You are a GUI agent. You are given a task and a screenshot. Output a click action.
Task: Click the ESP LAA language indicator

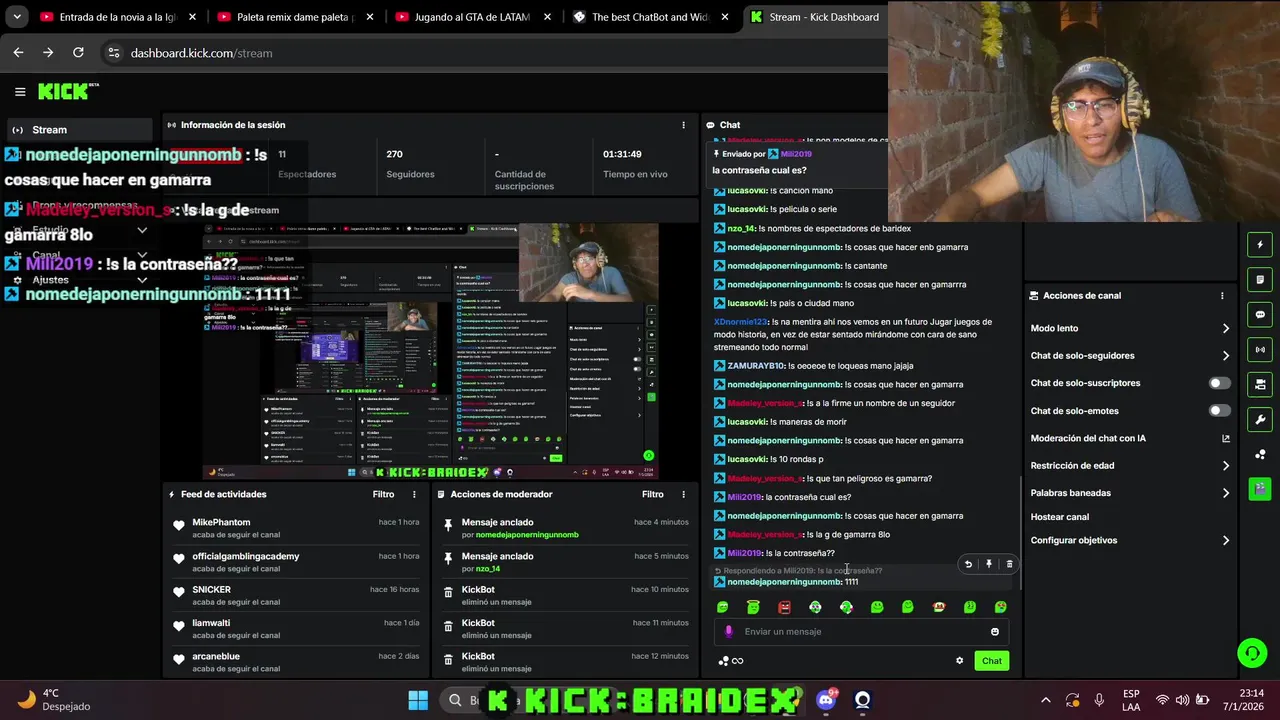(x=1131, y=700)
